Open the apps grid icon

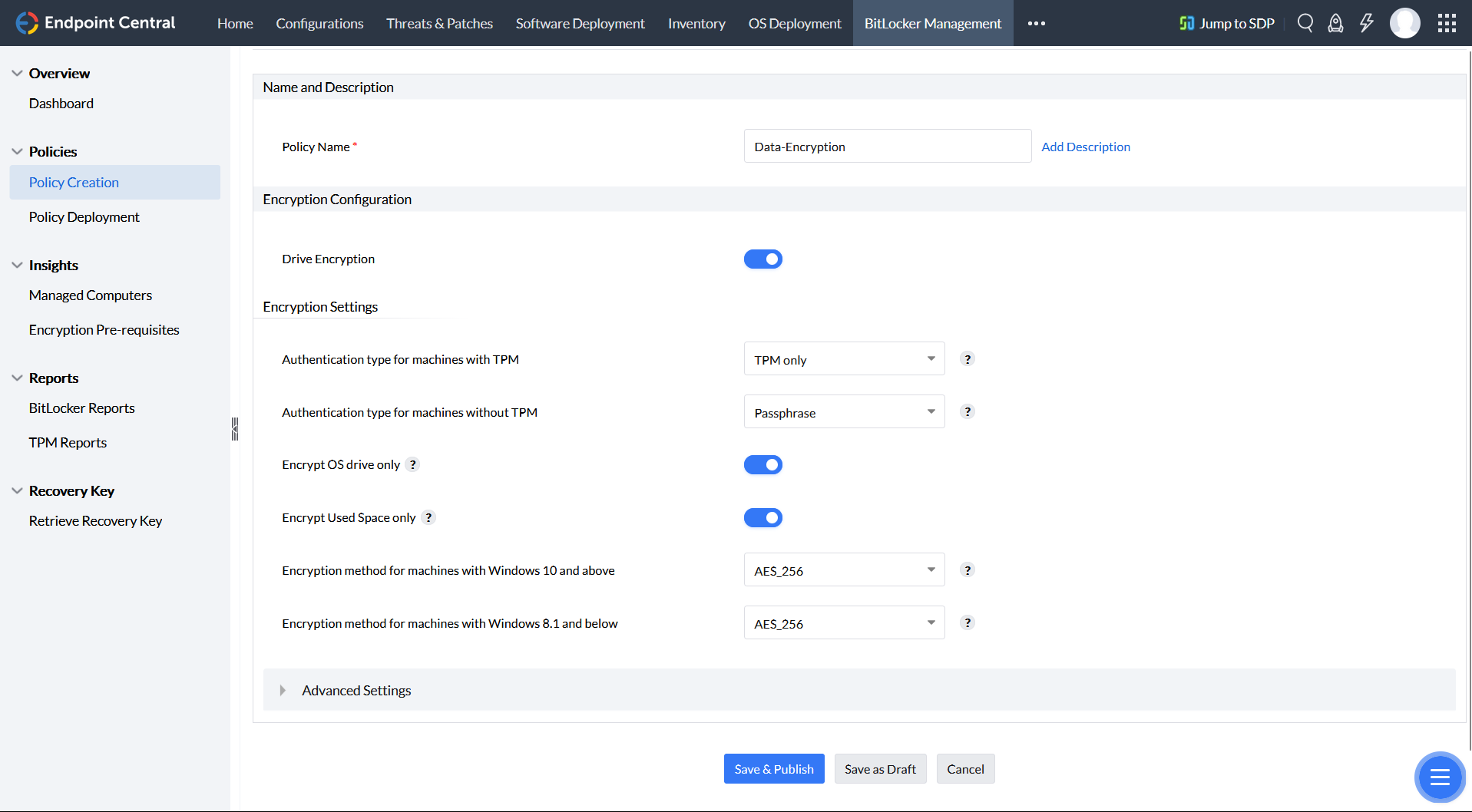tap(1447, 23)
